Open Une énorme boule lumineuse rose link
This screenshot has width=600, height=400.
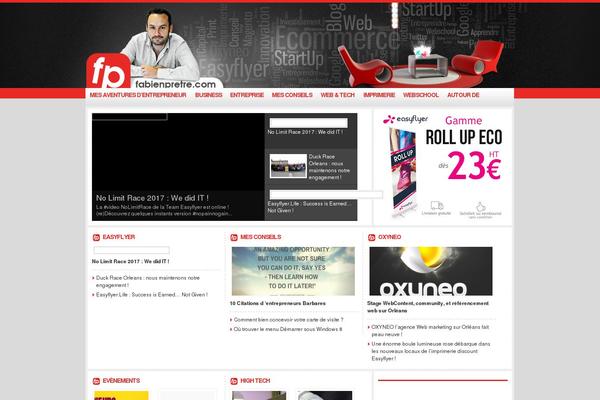pyautogui.click(x=430, y=351)
